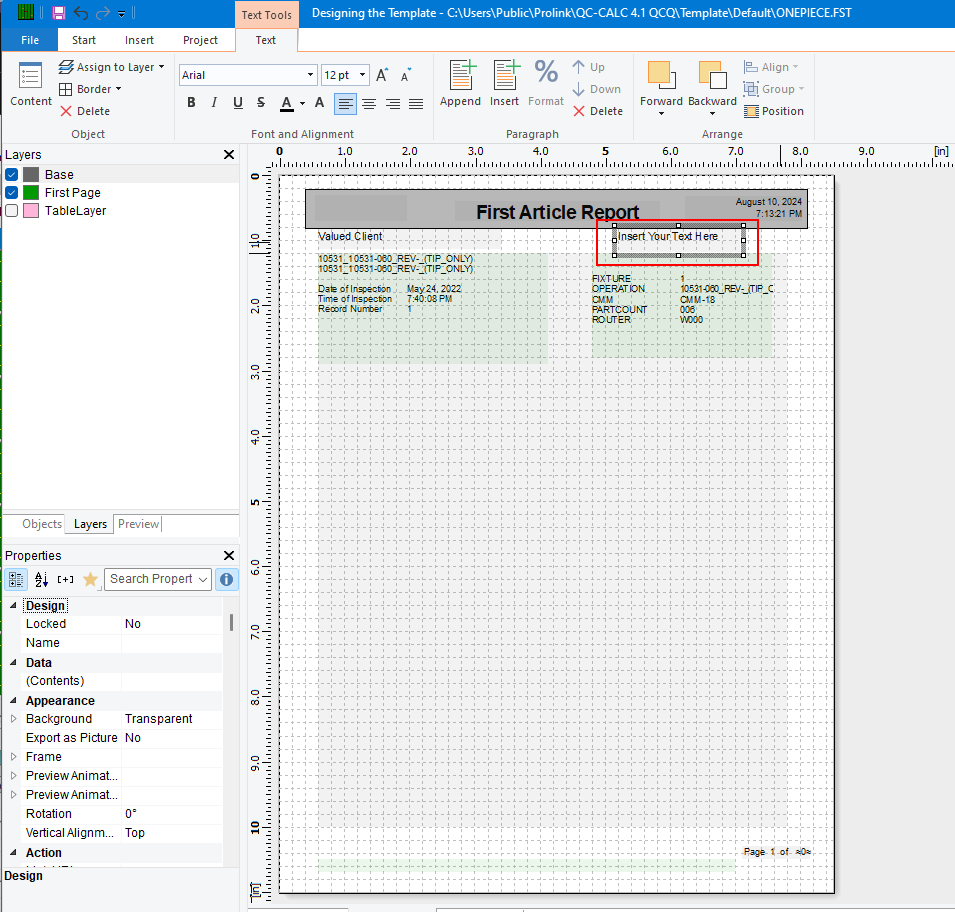Click the Insert paragraph icon
Screen dimensions: 955x912
[x=505, y=85]
